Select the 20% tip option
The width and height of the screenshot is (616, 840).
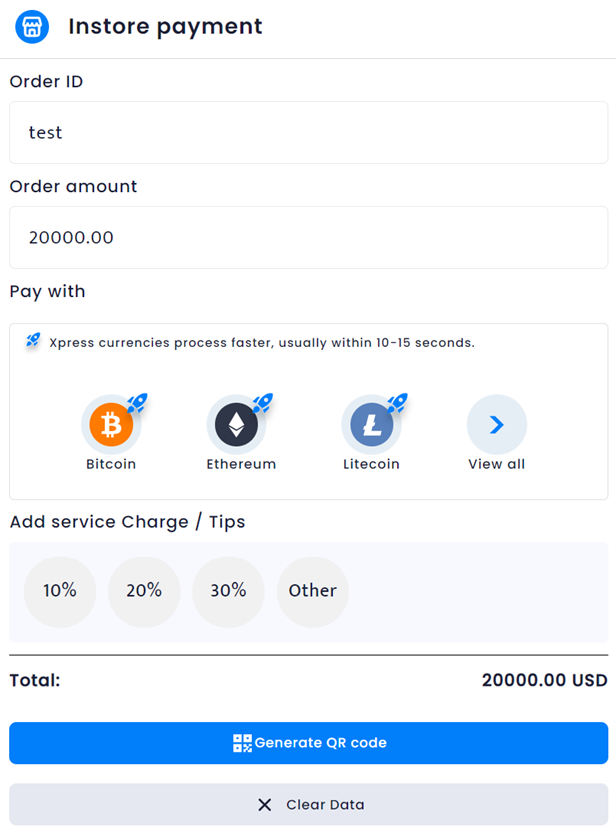click(x=144, y=592)
